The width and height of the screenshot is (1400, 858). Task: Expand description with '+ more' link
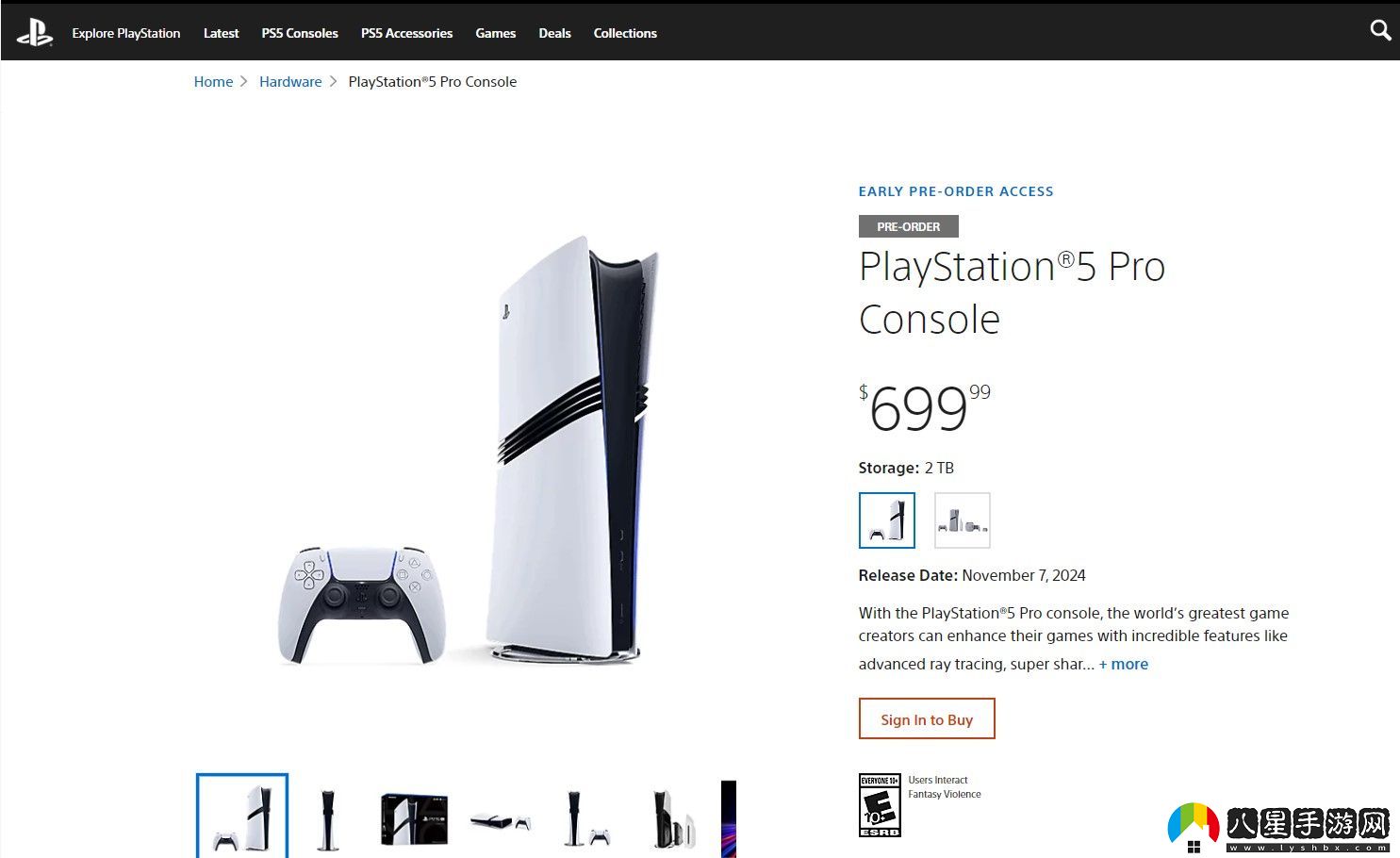1124,664
